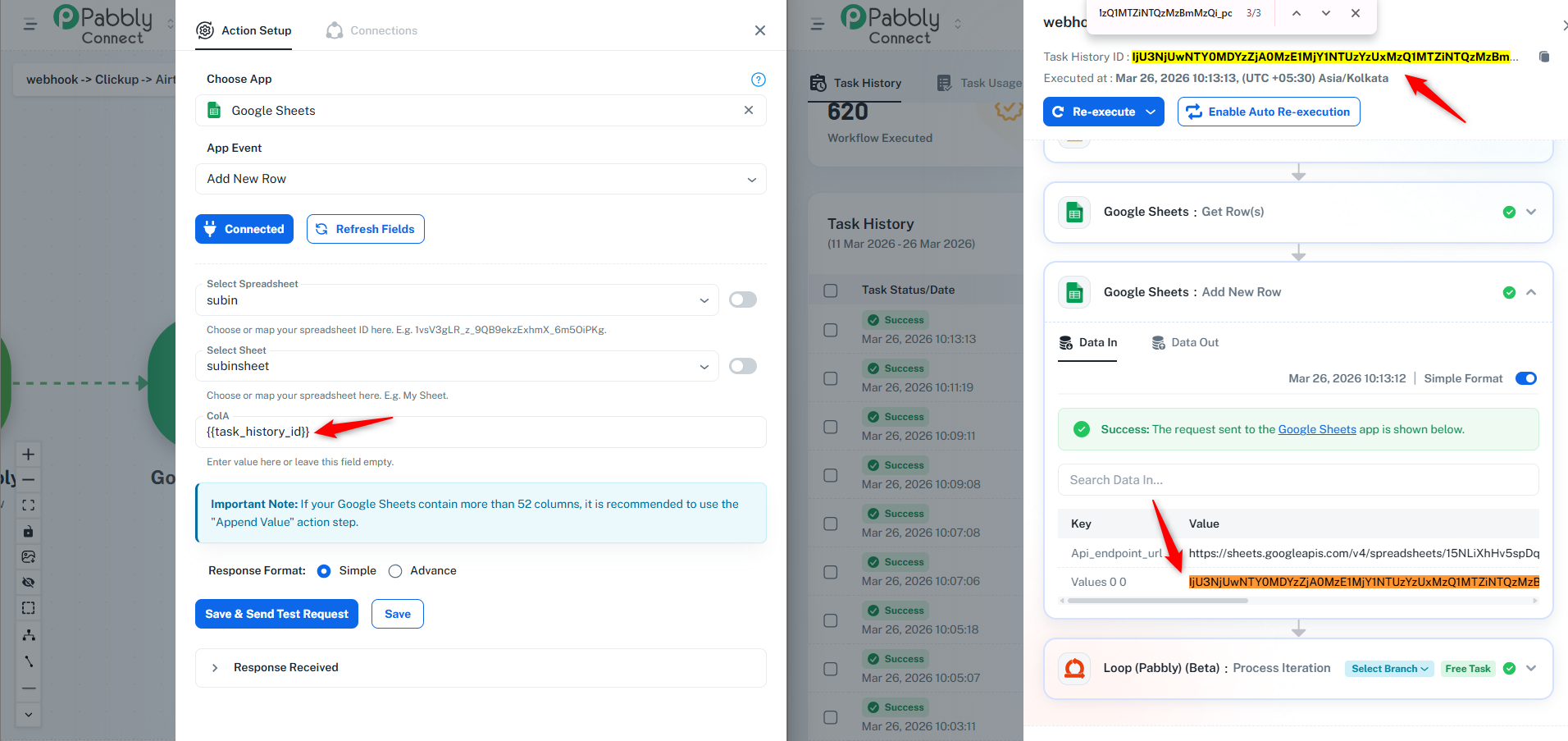Select the Advance response format

click(x=395, y=571)
